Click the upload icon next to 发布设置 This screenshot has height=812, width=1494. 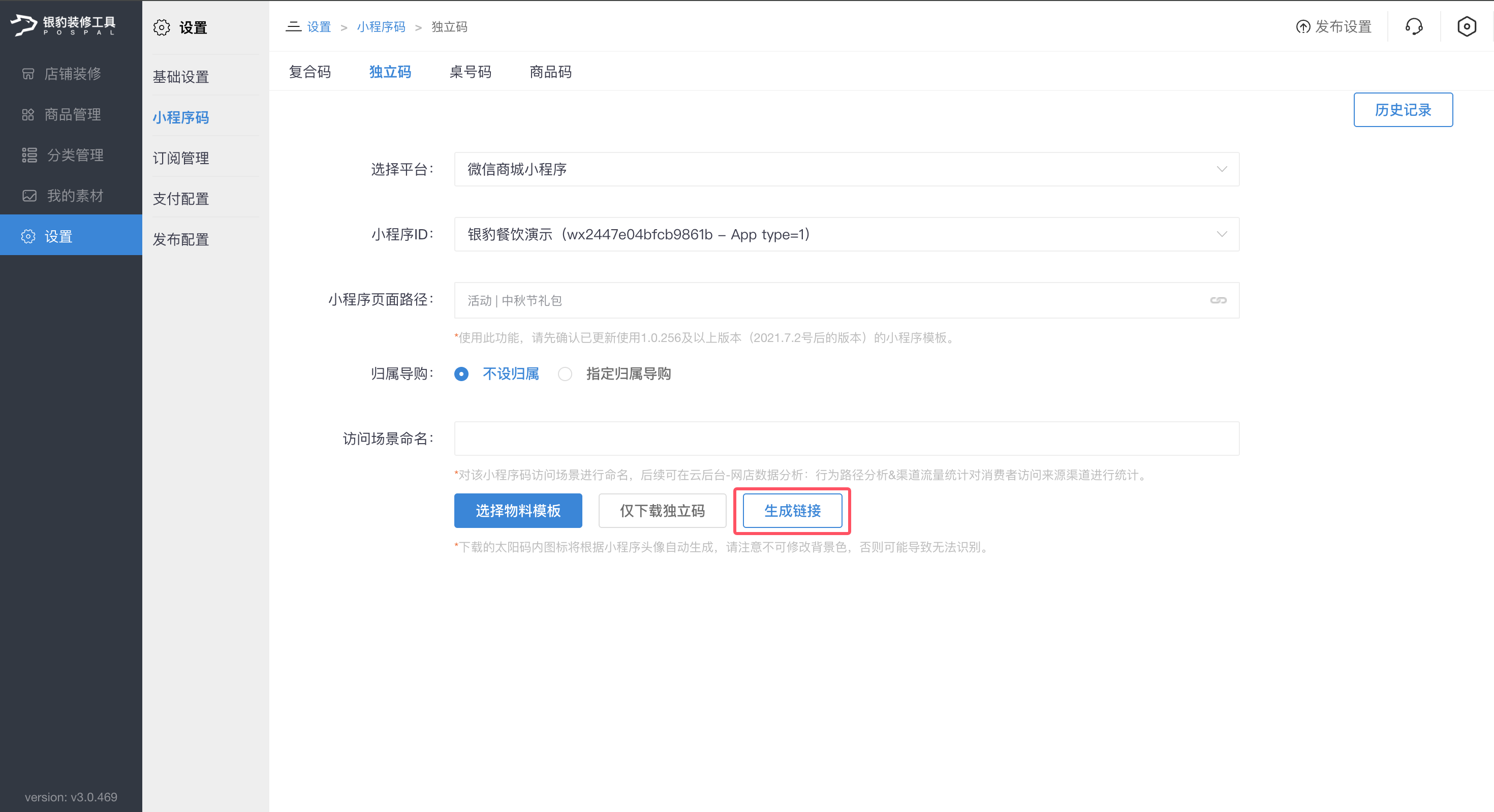pos(1302,27)
